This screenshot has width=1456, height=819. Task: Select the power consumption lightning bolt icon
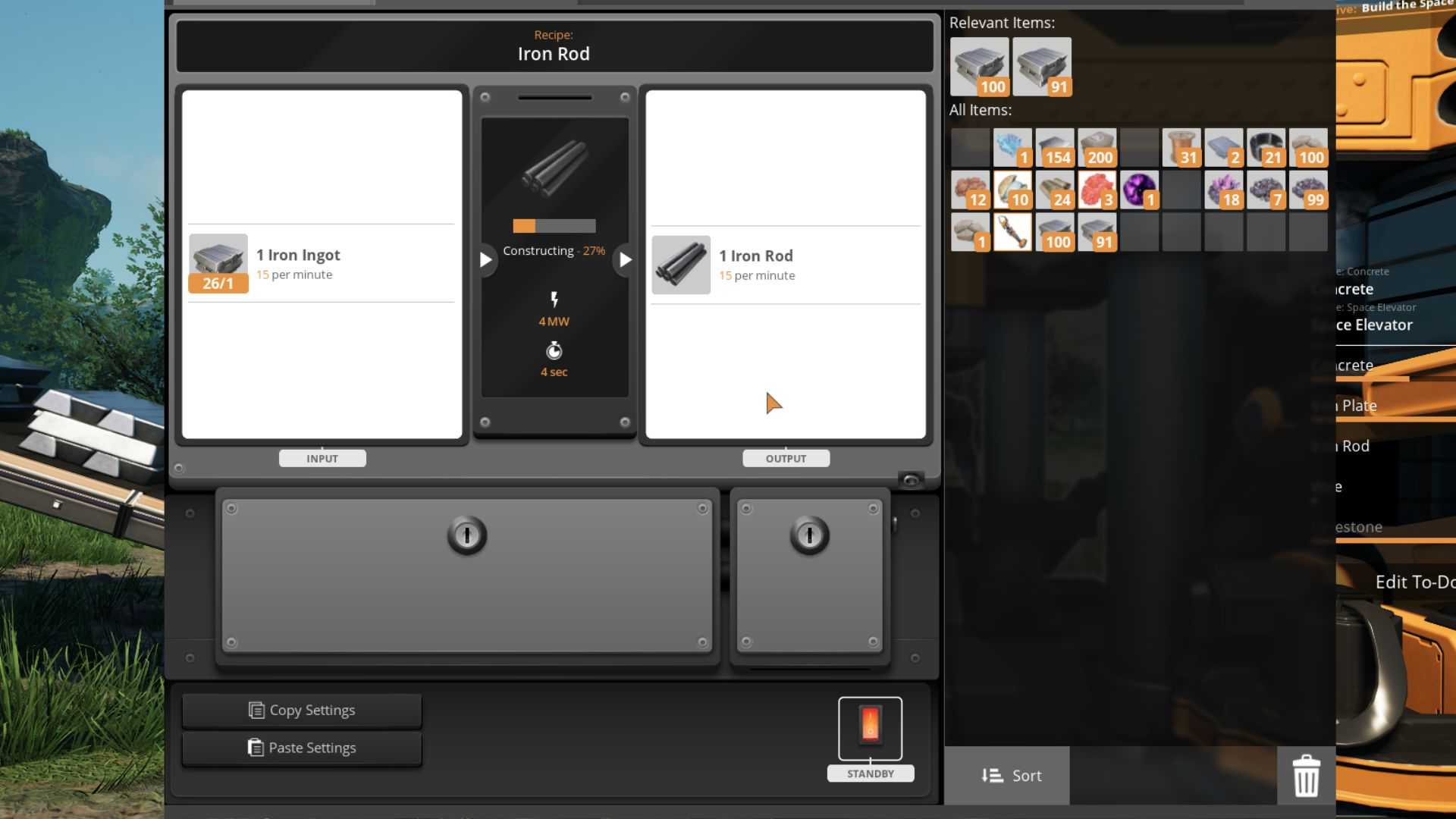click(553, 298)
